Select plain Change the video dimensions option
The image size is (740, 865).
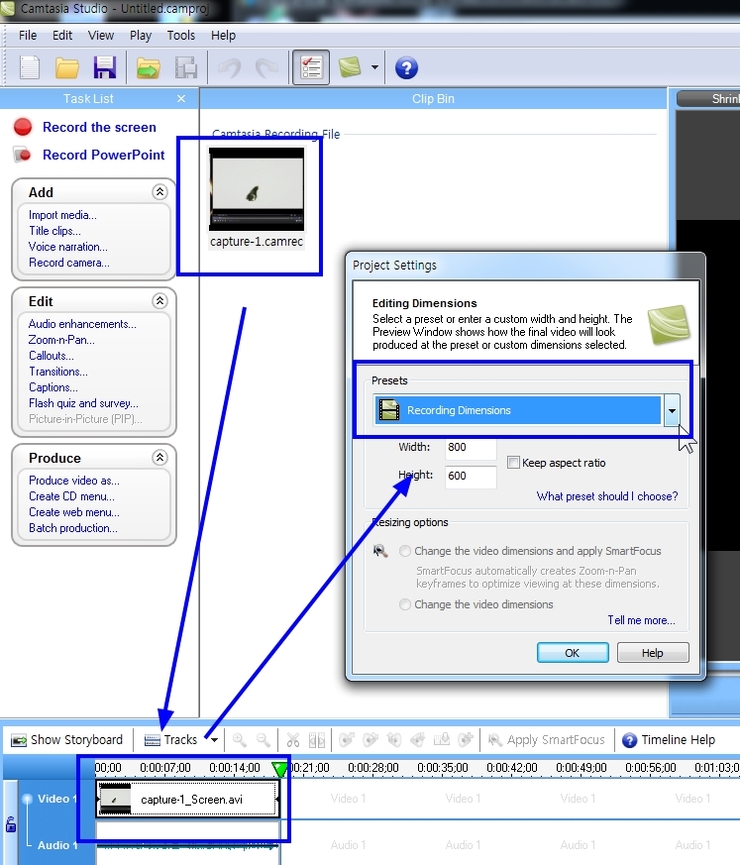coord(405,605)
